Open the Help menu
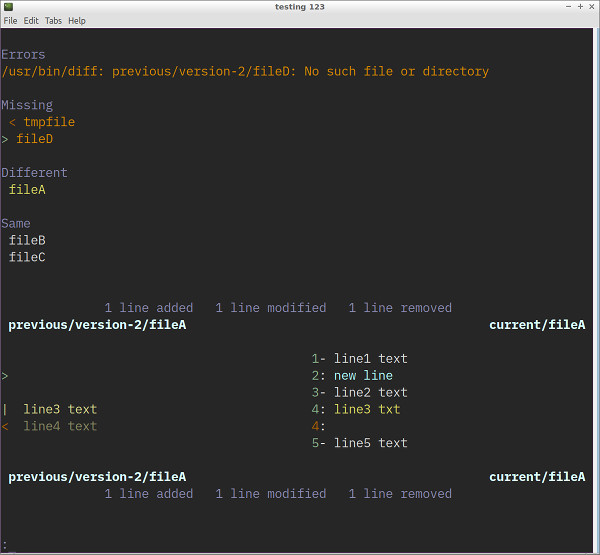600x555 pixels. click(x=77, y=21)
